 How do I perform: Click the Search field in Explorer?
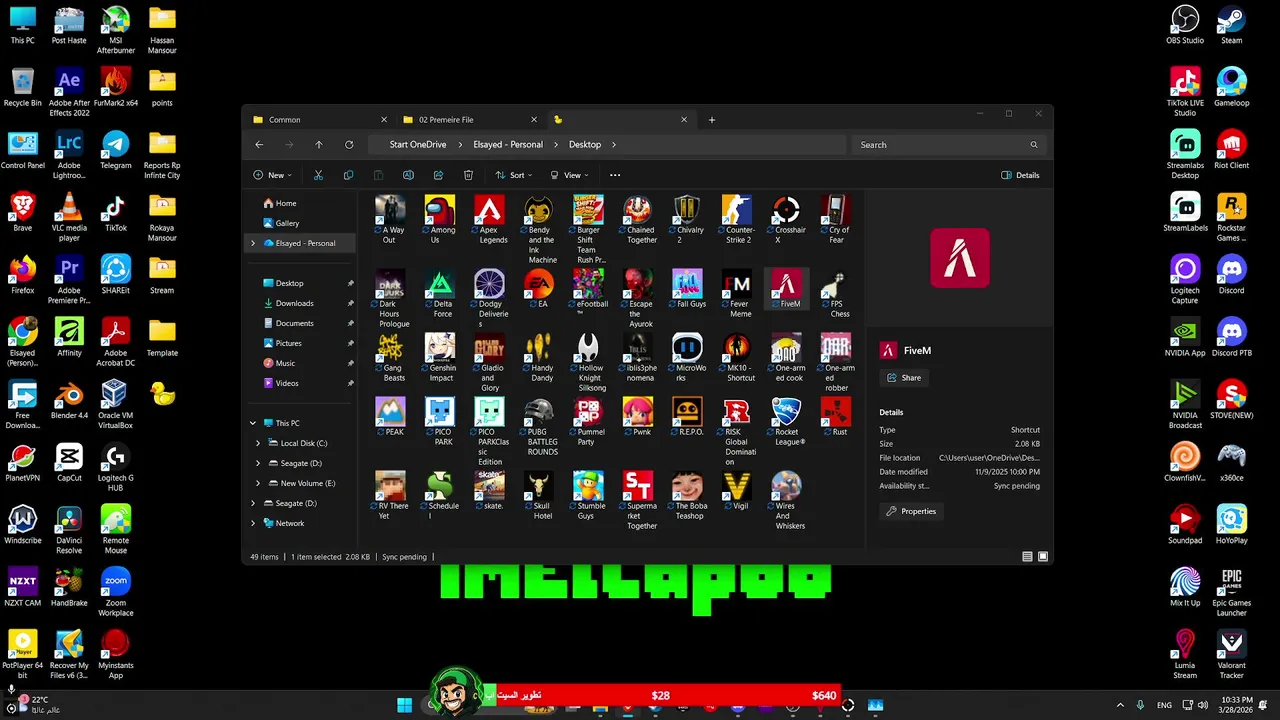point(948,145)
